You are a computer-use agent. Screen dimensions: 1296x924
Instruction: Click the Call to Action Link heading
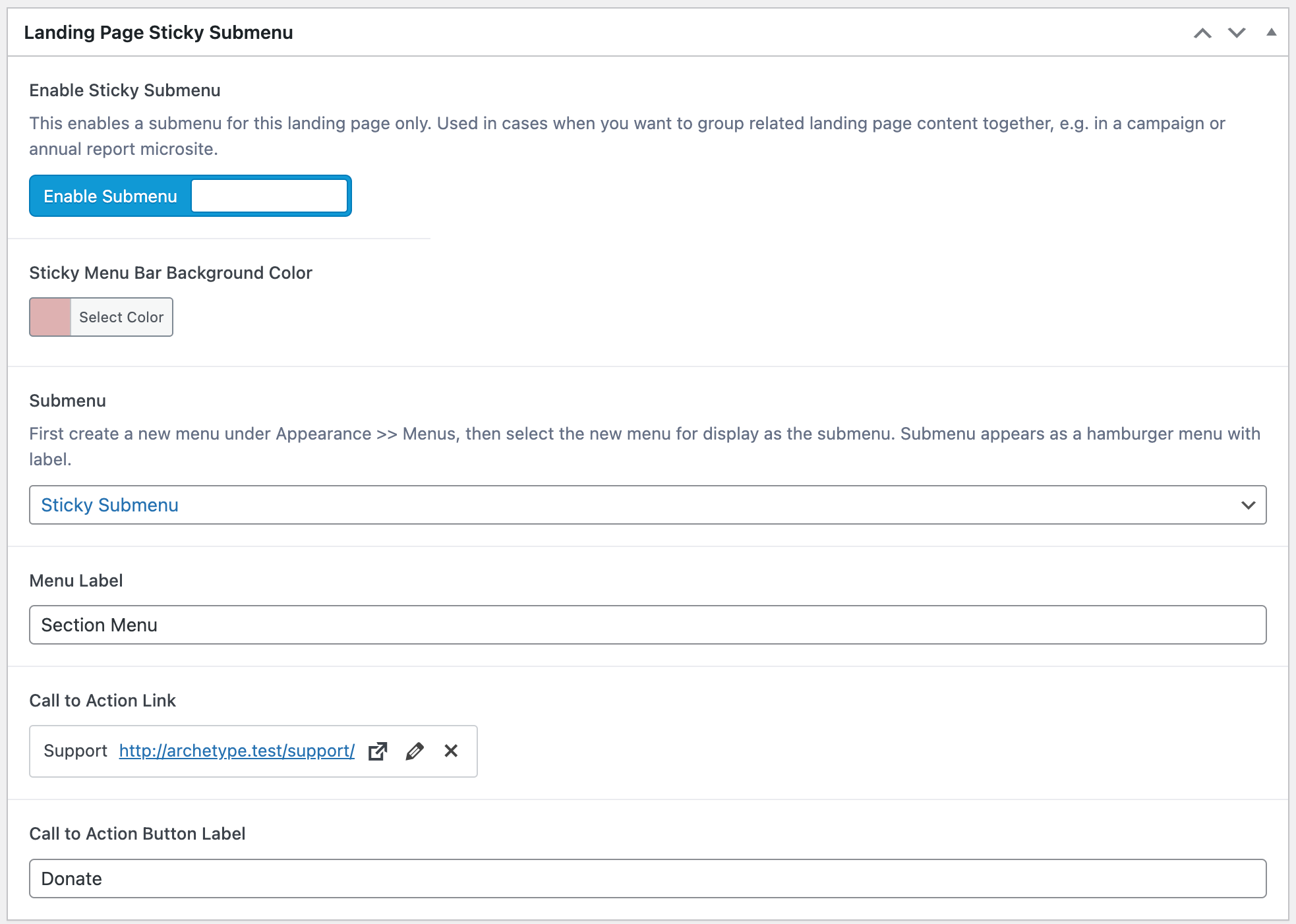click(x=103, y=701)
